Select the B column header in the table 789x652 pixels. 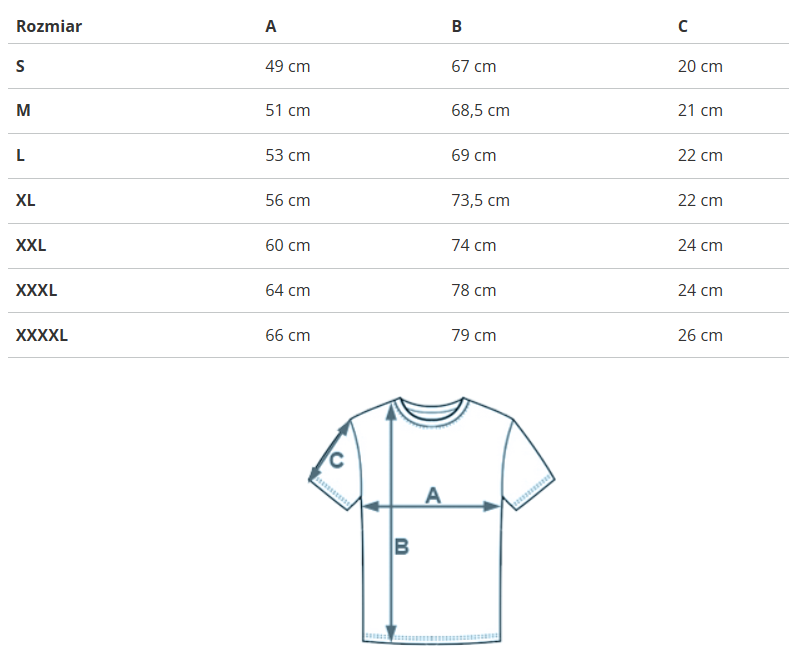pyautogui.click(x=457, y=26)
